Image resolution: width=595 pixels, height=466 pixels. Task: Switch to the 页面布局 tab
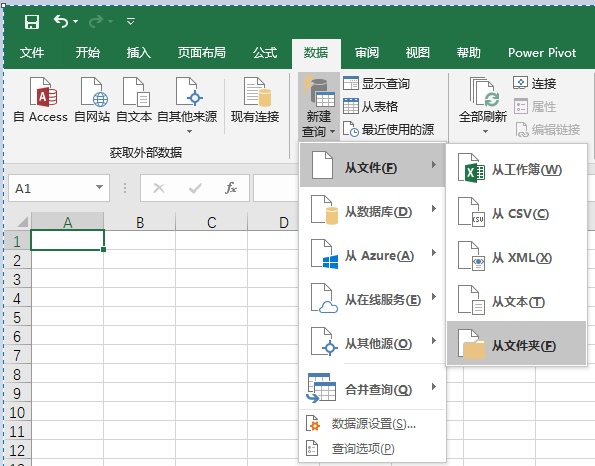click(202, 53)
